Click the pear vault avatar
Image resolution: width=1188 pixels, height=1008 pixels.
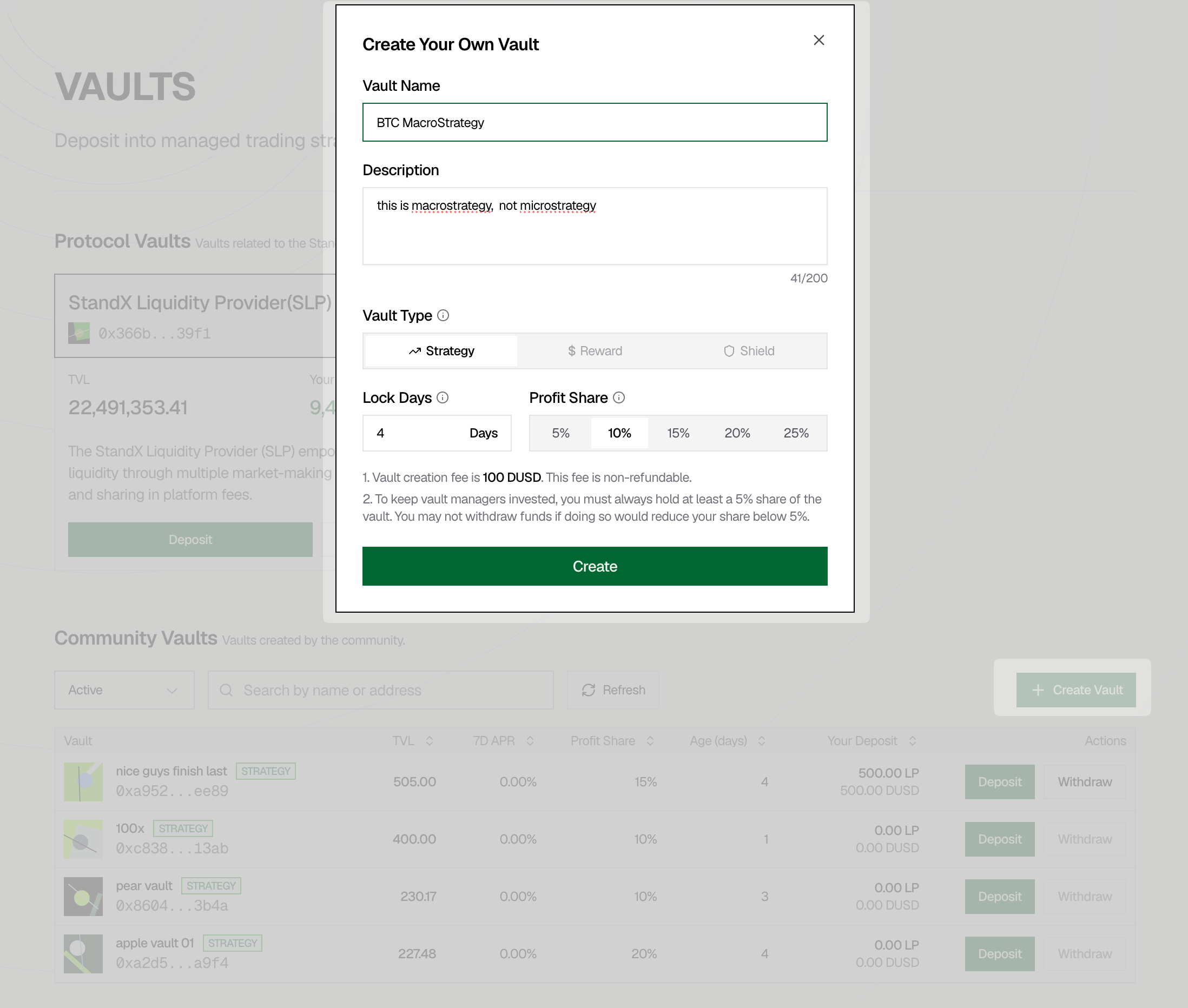83,897
